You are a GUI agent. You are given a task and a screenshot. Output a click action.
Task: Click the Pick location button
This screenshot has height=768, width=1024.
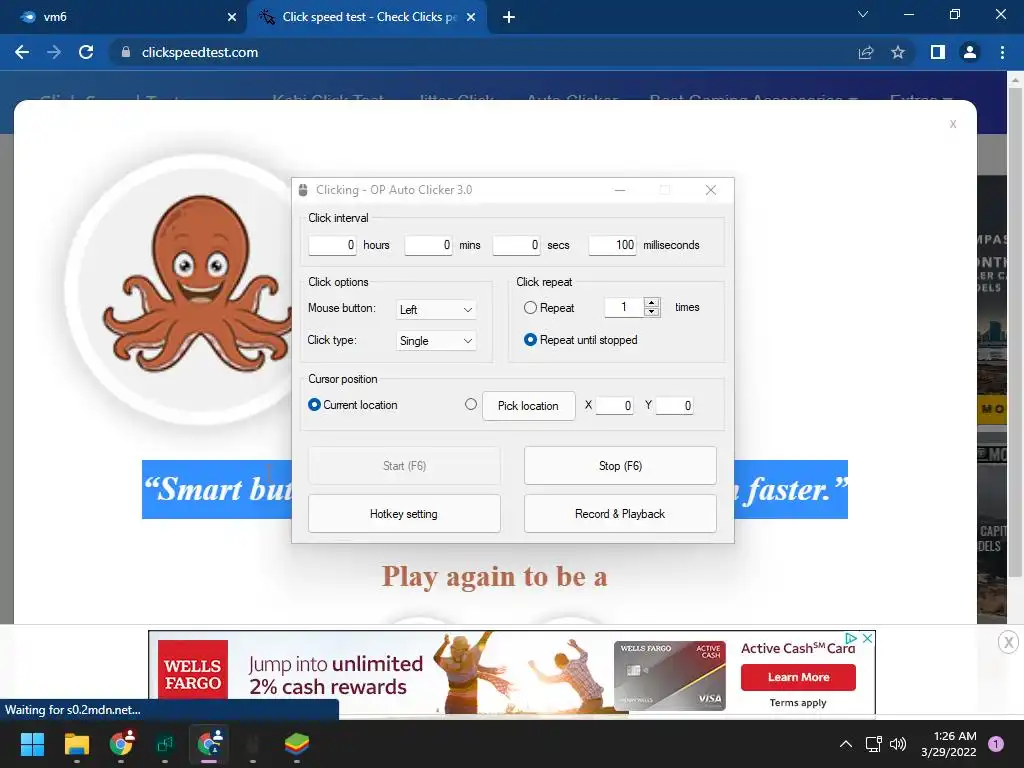pyautogui.click(x=529, y=406)
